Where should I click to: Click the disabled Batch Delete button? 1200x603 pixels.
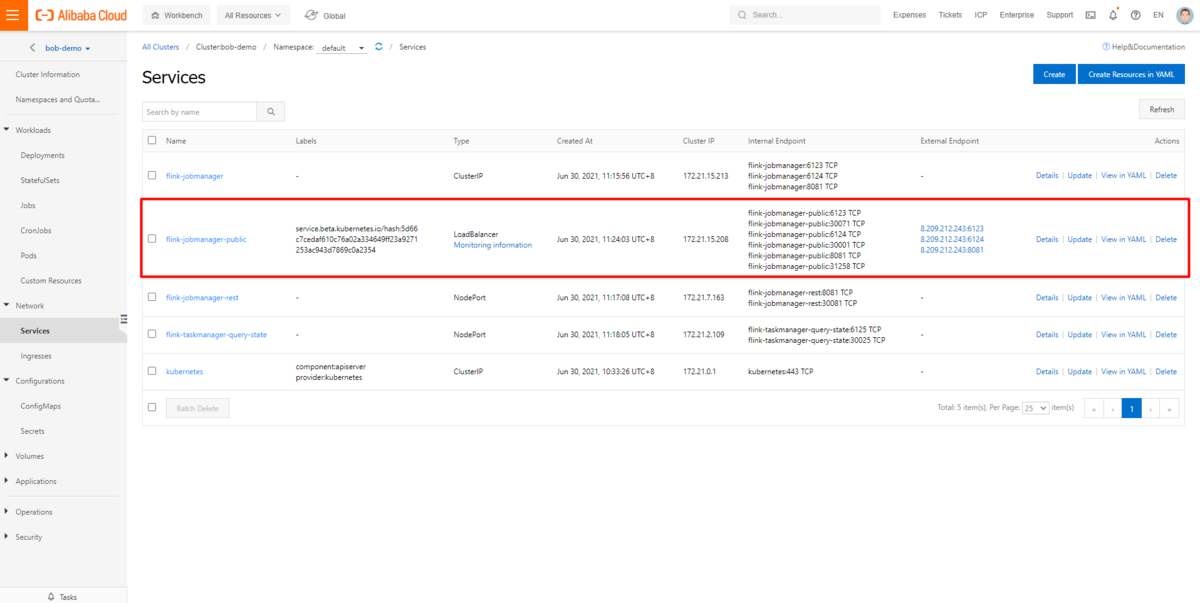click(x=197, y=408)
